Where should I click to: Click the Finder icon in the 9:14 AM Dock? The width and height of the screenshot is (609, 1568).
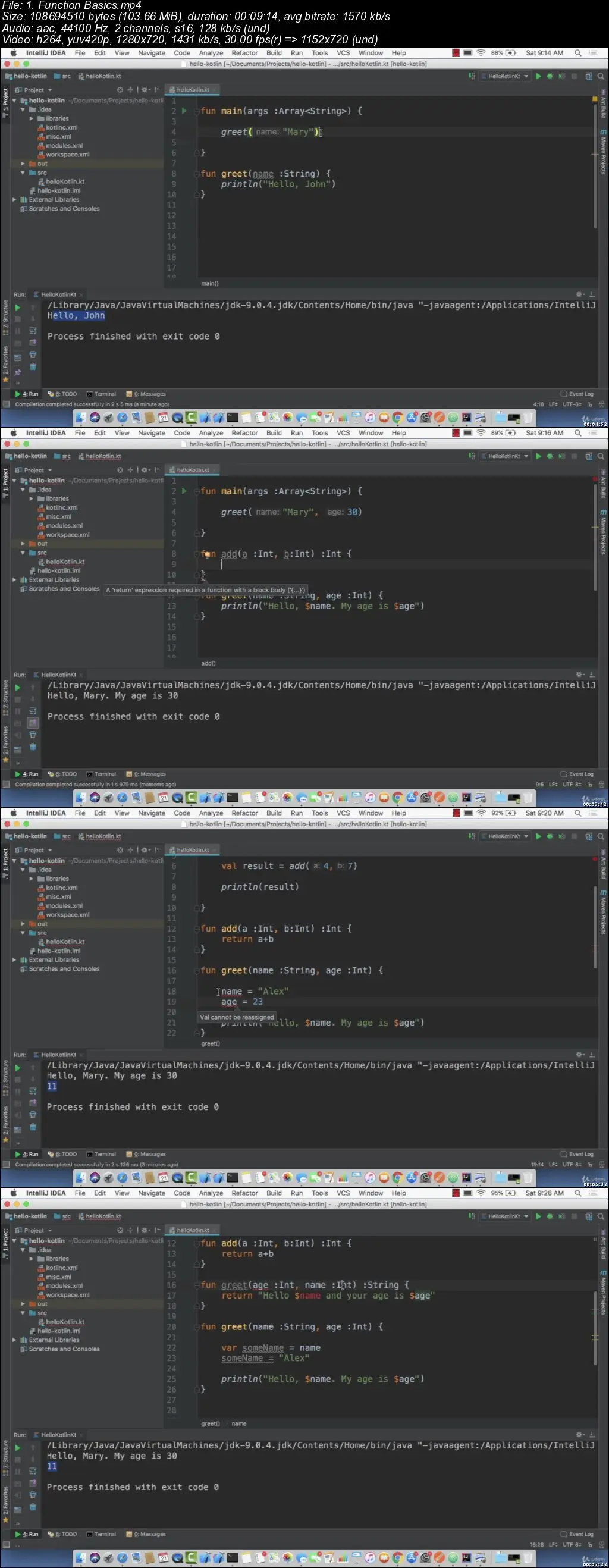point(81,417)
